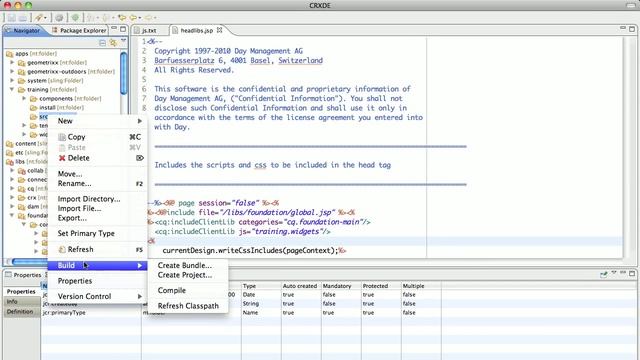
Task: Toggle Link with Editor in Navigator
Action: (x=113, y=42)
